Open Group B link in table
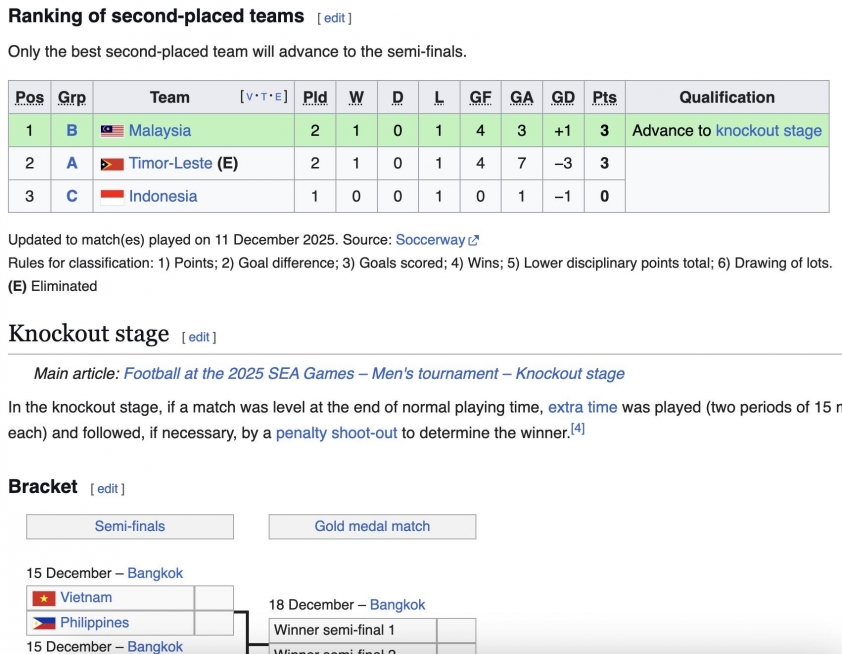Screen dimensions: 842x654 [x=72, y=131]
